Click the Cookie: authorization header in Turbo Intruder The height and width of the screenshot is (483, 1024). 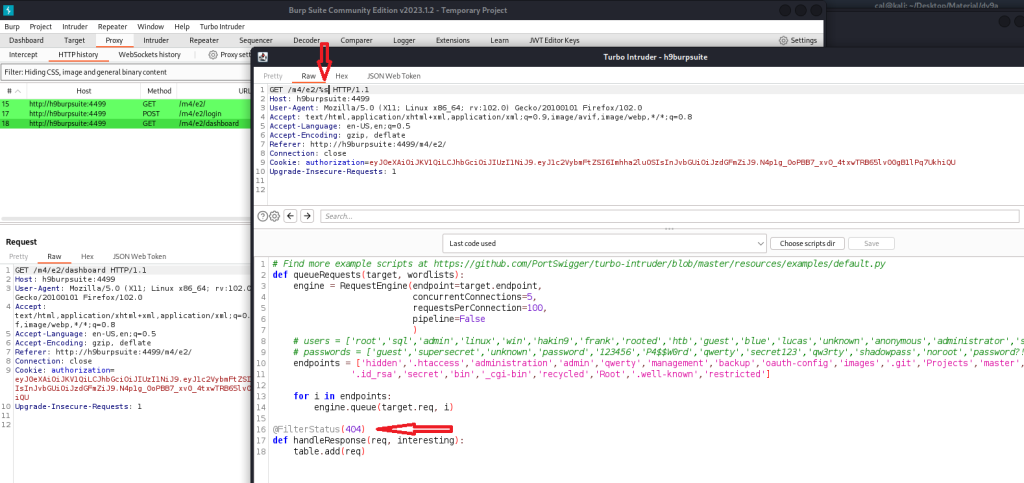click(x=613, y=162)
